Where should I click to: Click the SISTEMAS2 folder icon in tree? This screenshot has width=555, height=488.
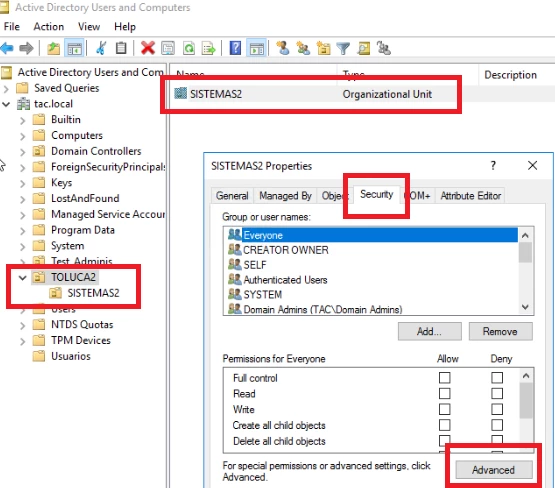click(56, 293)
